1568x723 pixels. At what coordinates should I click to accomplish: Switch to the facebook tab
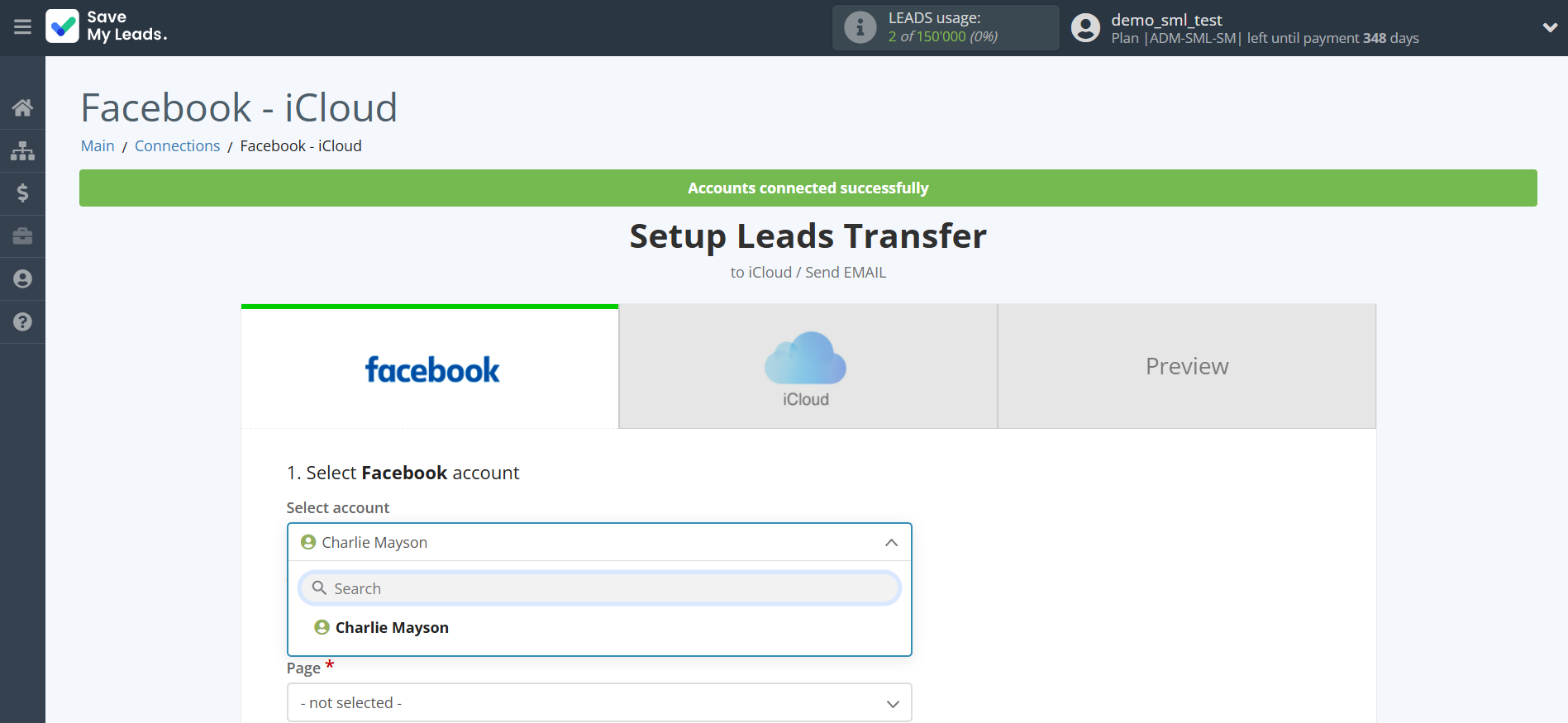click(x=430, y=368)
